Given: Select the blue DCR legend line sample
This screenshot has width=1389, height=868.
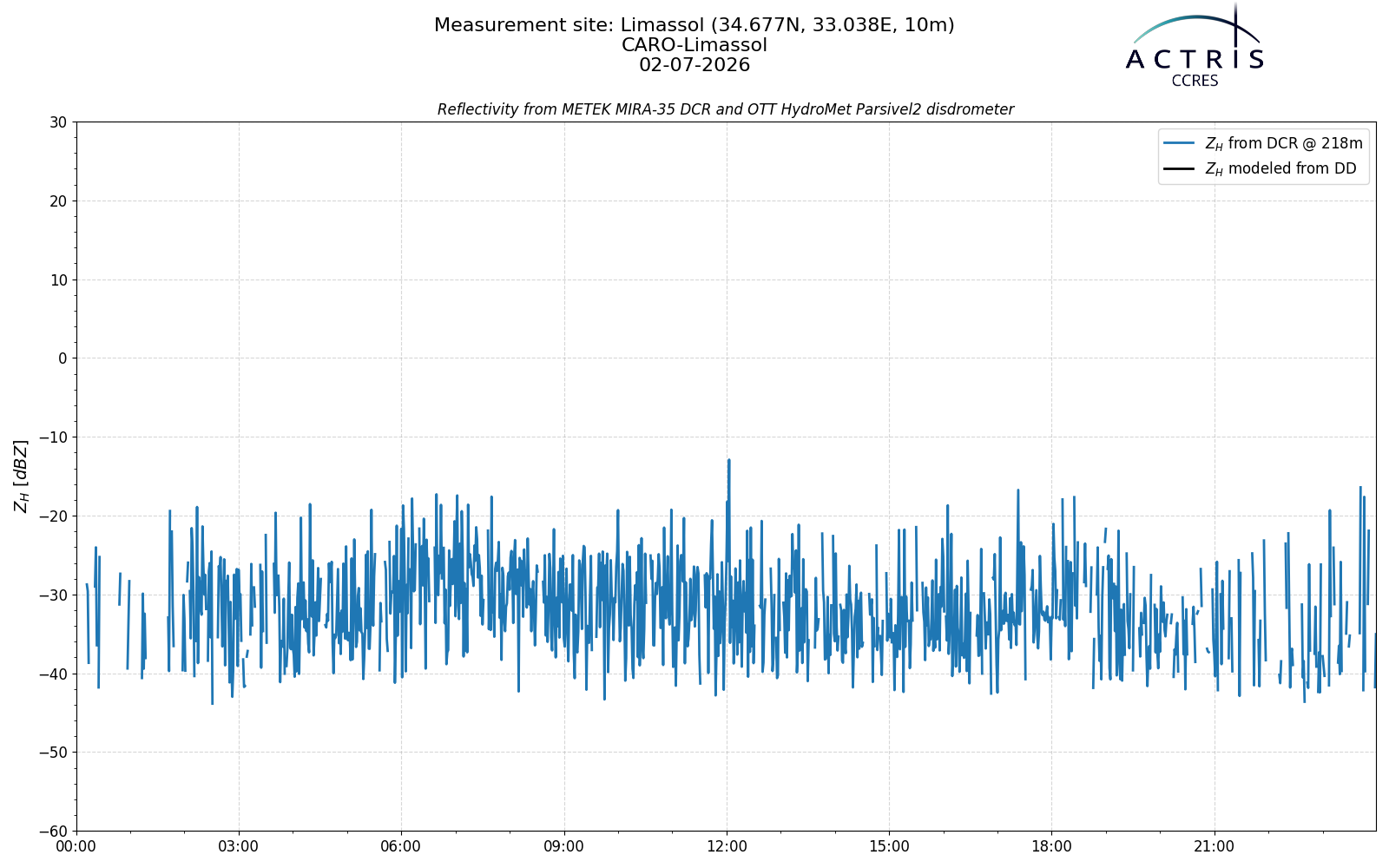Looking at the screenshot, I should pos(1179,143).
